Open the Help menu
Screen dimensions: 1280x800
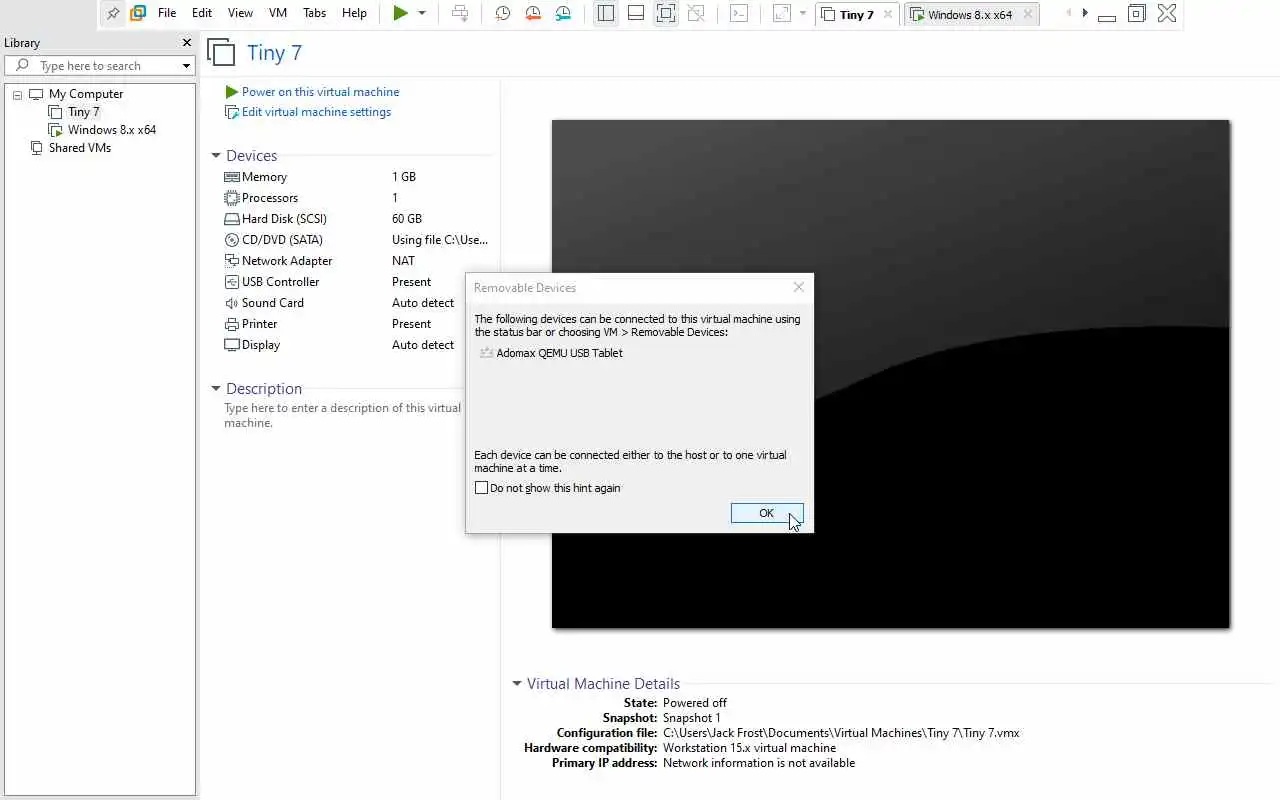click(x=354, y=13)
